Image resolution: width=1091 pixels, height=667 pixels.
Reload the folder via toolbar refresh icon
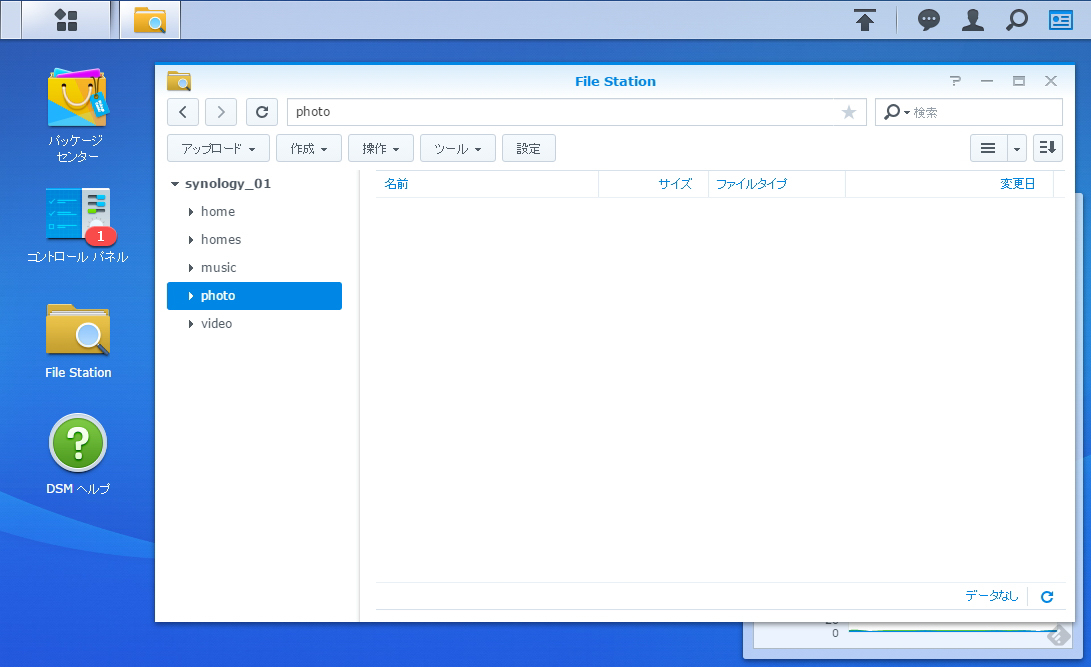pos(262,112)
